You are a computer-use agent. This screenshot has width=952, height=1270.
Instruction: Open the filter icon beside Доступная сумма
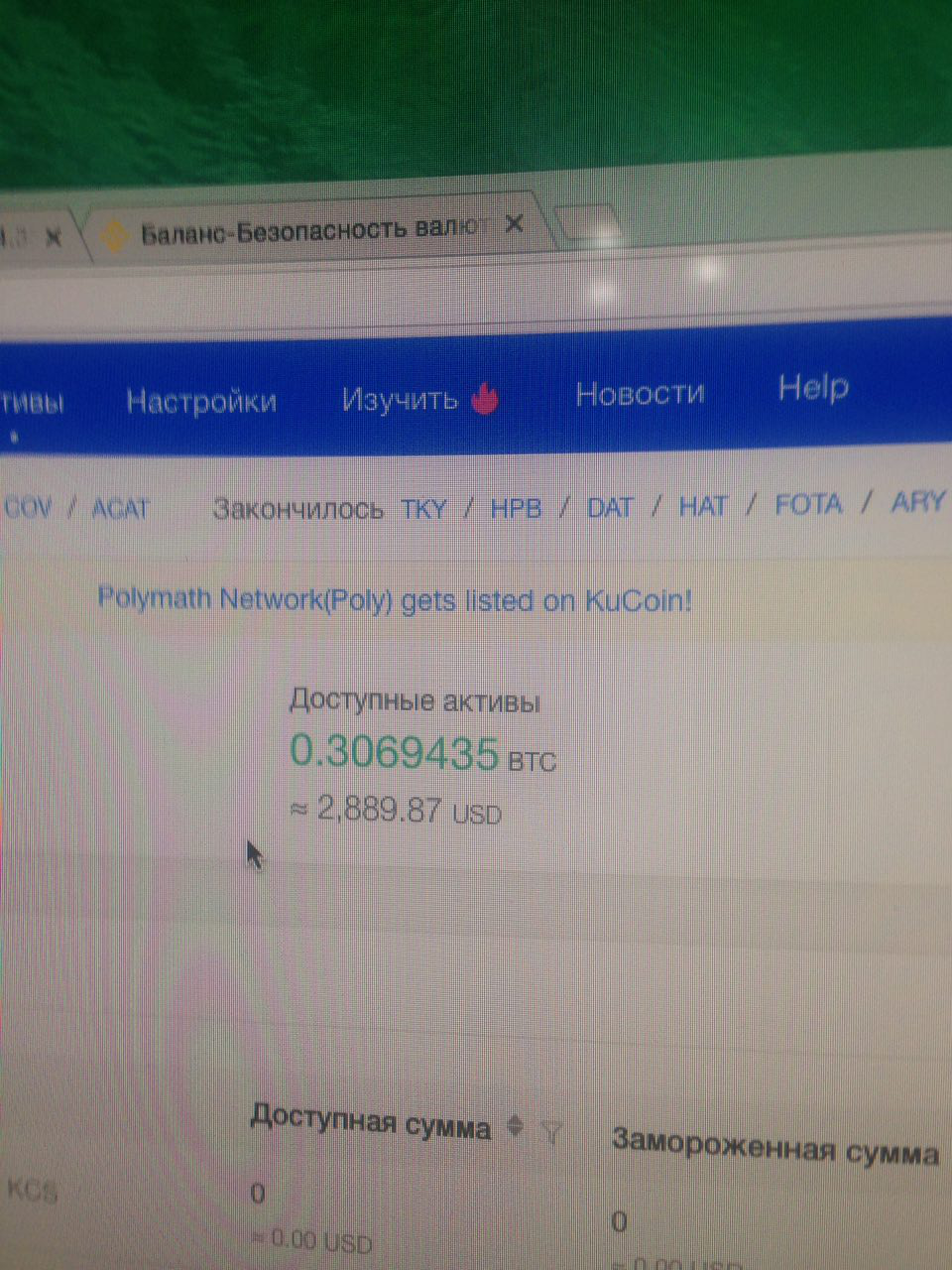(x=551, y=1130)
